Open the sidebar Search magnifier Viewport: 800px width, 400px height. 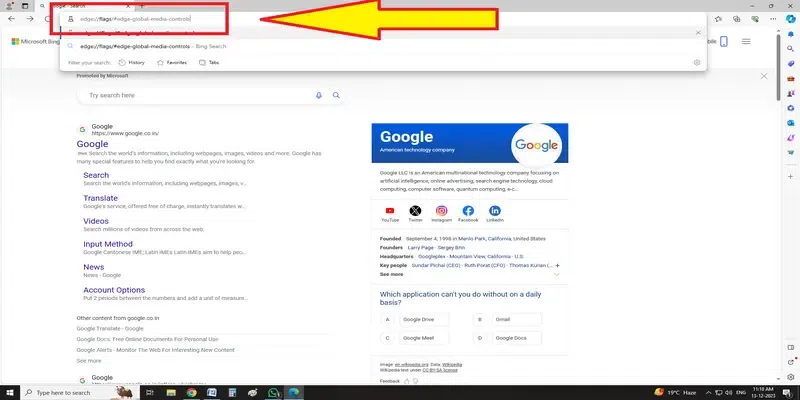[791, 49]
